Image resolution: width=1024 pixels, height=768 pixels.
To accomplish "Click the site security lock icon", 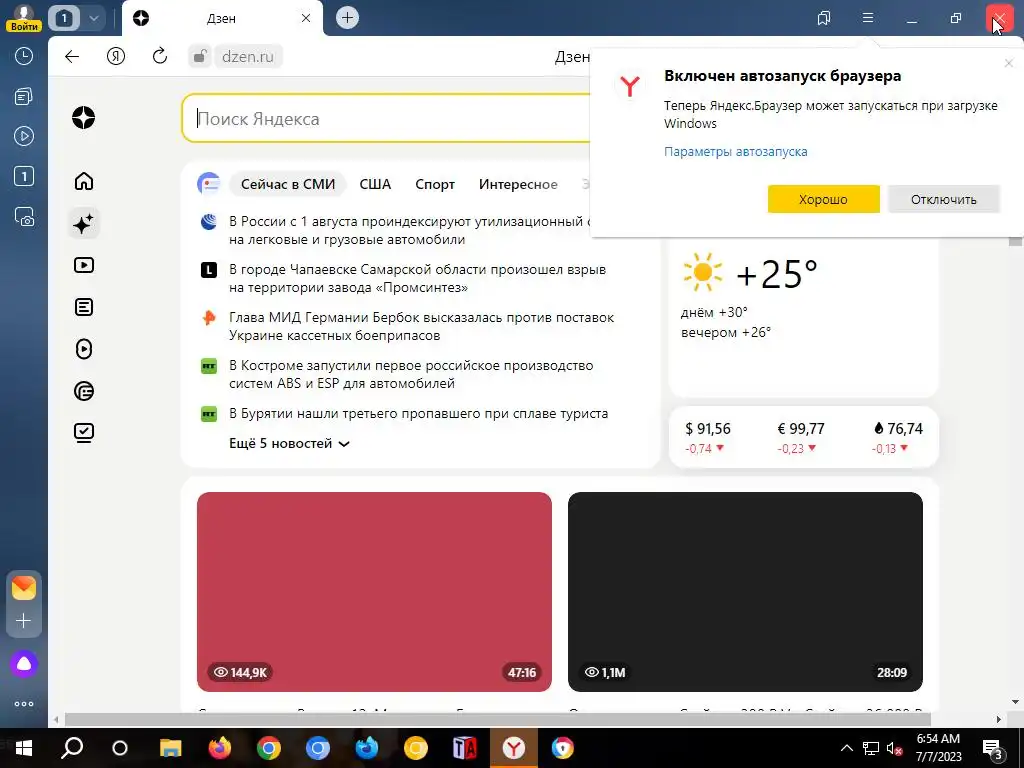I will point(200,56).
